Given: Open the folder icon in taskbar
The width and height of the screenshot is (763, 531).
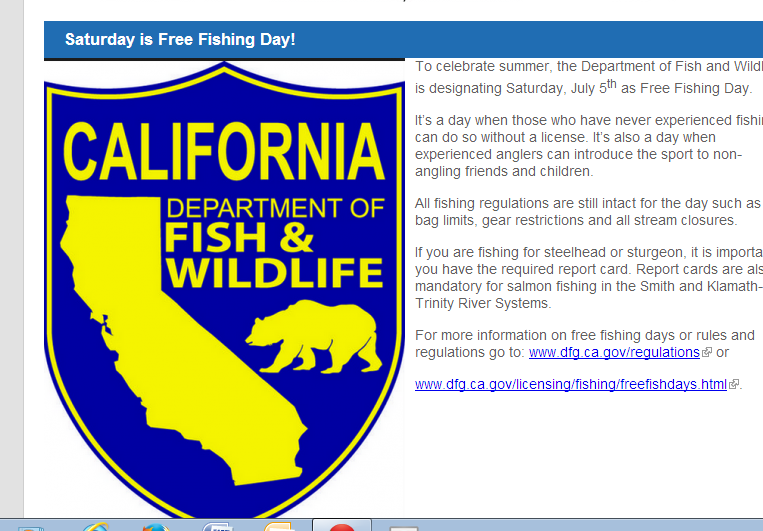Looking at the screenshot, I should pyautogui.click(x=277, y=526).
